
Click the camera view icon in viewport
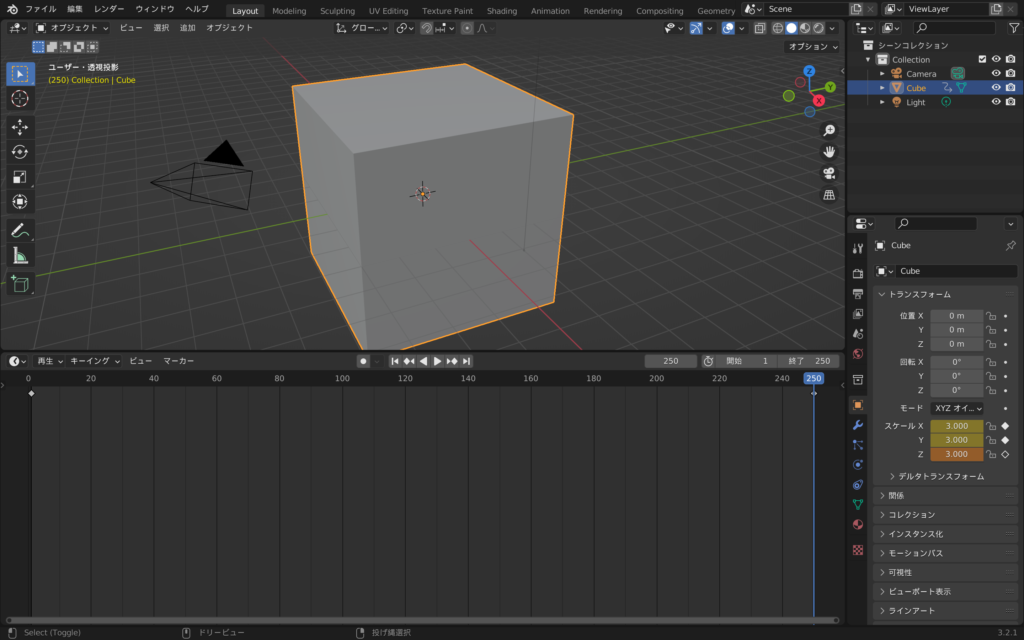829,173
